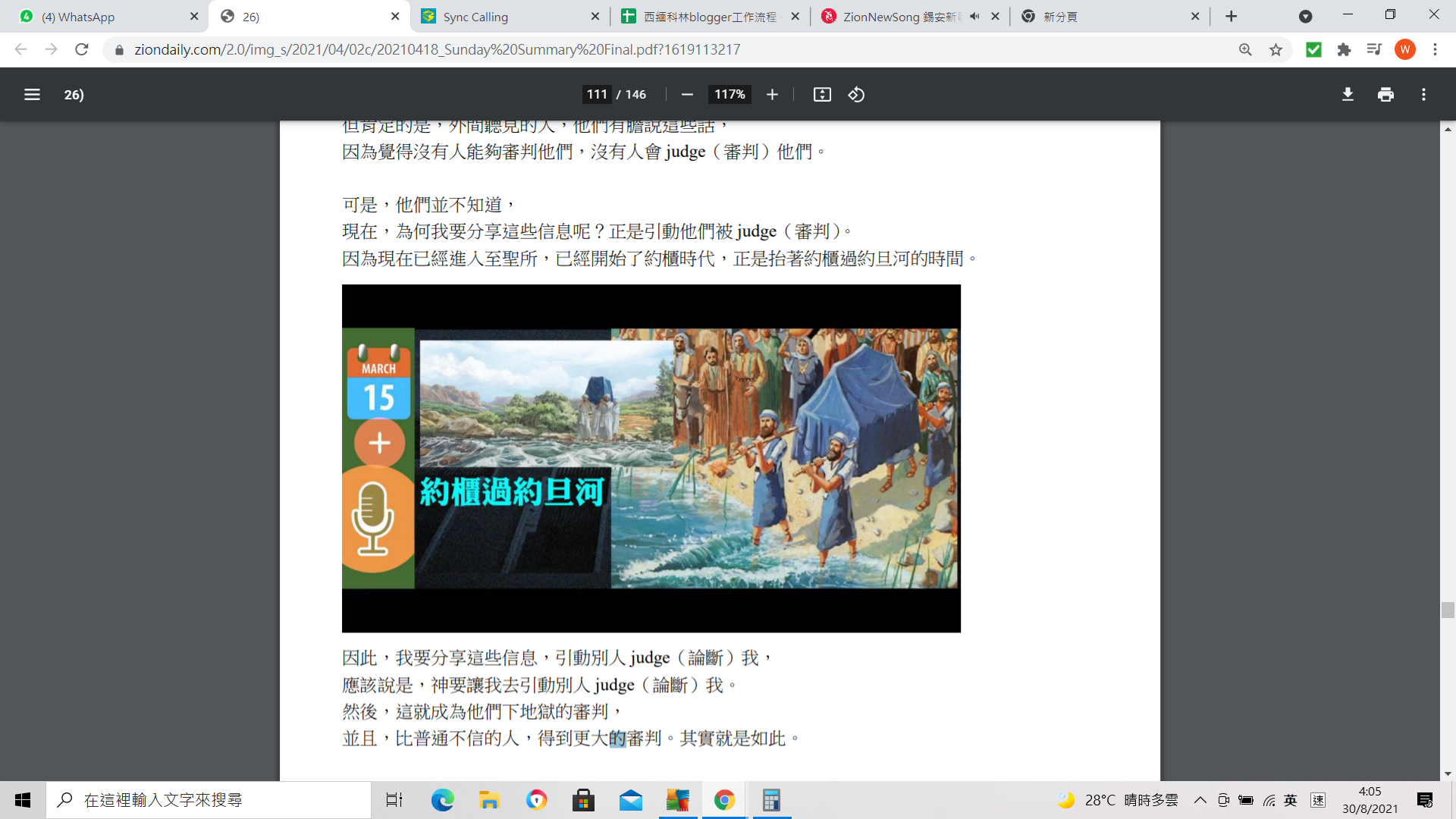Viewport: 1456px width, 819px height.
Task: Open Chrome profile avatar W
Action: pos(1404,49)
